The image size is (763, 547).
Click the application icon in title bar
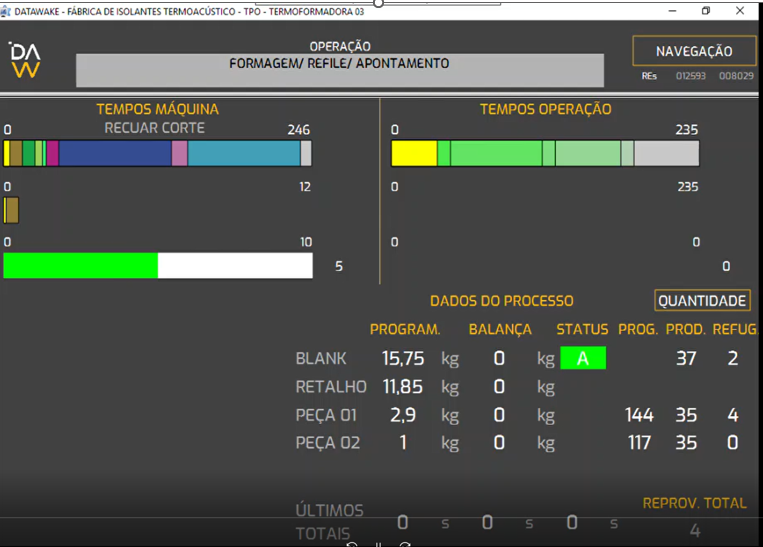coord(6,11)
